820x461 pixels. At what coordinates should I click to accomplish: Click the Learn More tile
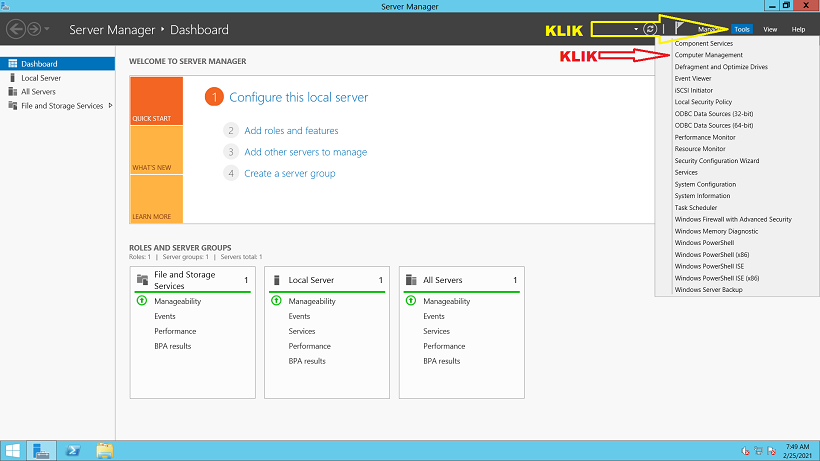(156, 199)
